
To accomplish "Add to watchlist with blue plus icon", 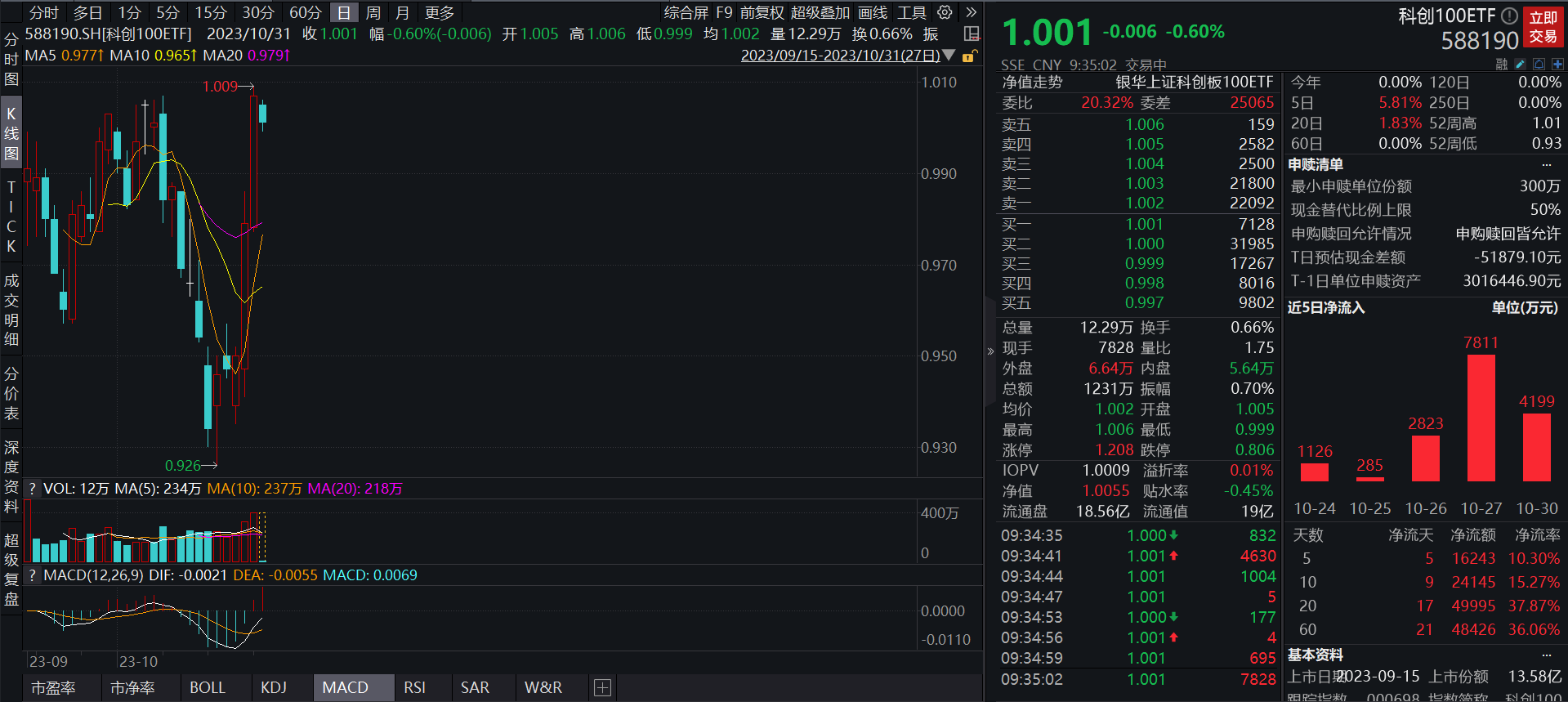I will (1557, 64).
